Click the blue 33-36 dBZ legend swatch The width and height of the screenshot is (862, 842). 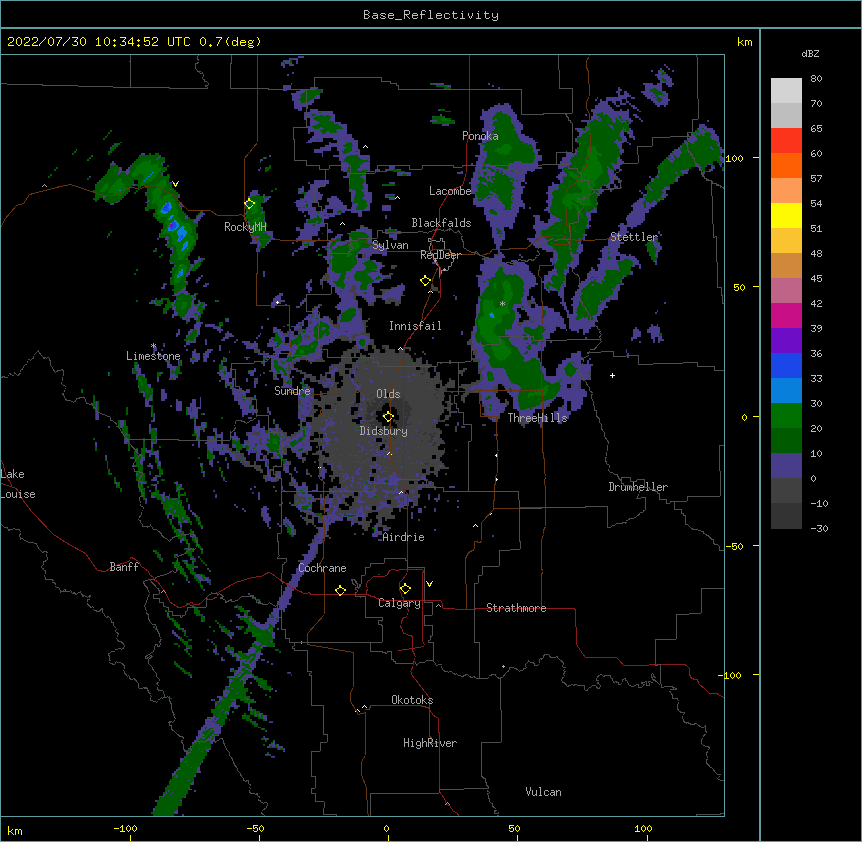pos(786,365)
